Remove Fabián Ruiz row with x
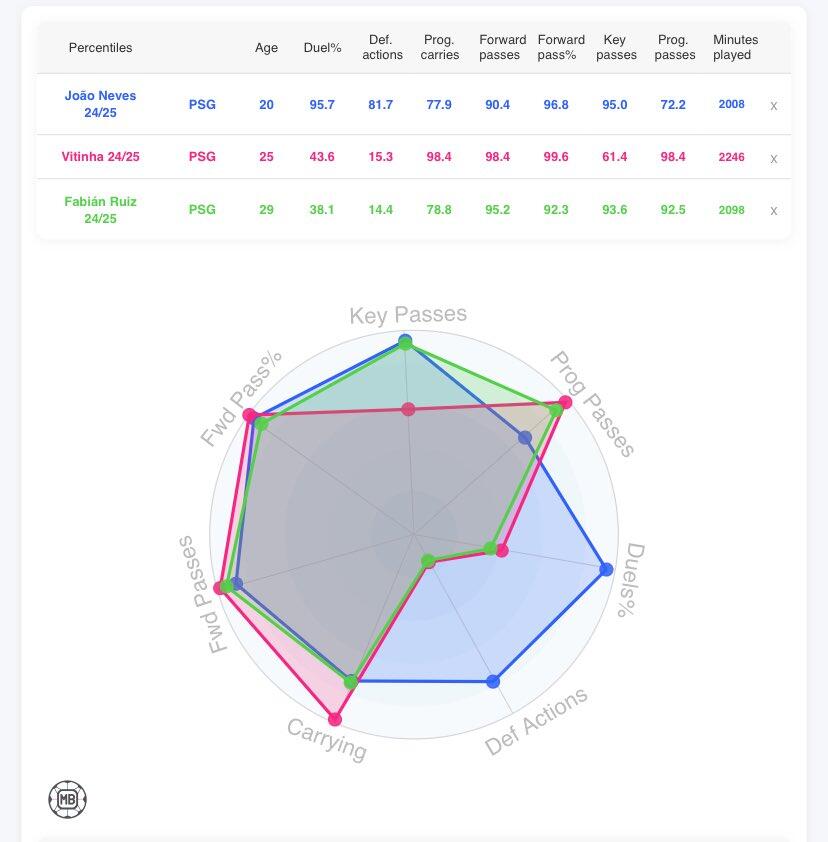Screen dimensions: 828x842 point(773,210)
